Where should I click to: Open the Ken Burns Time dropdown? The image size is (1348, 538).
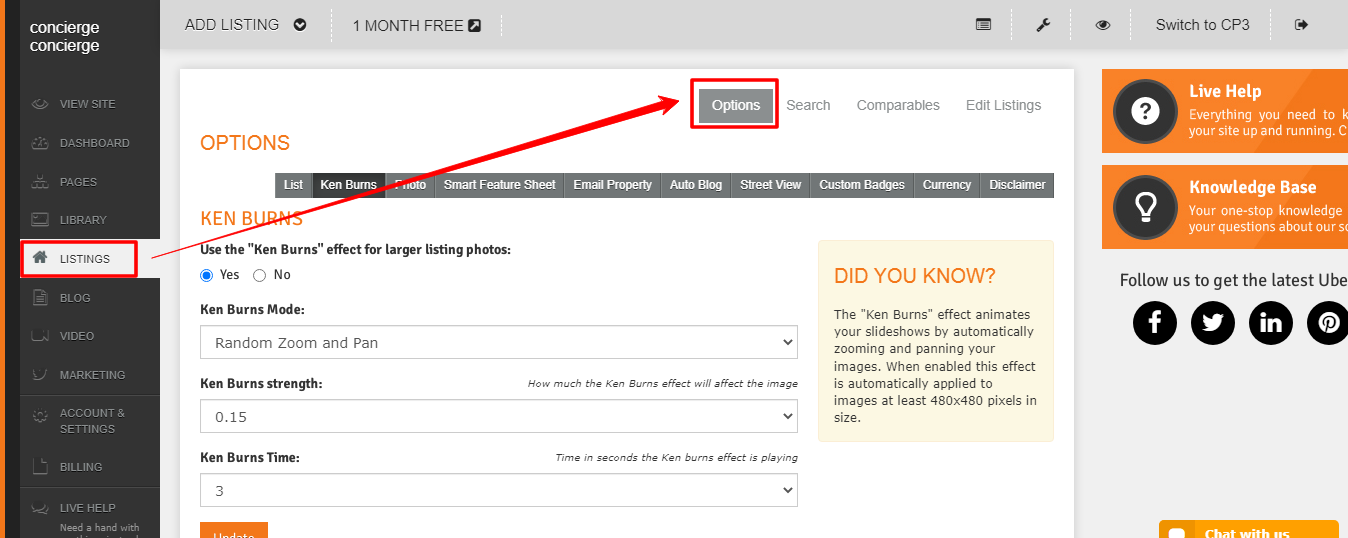point(498,491)
